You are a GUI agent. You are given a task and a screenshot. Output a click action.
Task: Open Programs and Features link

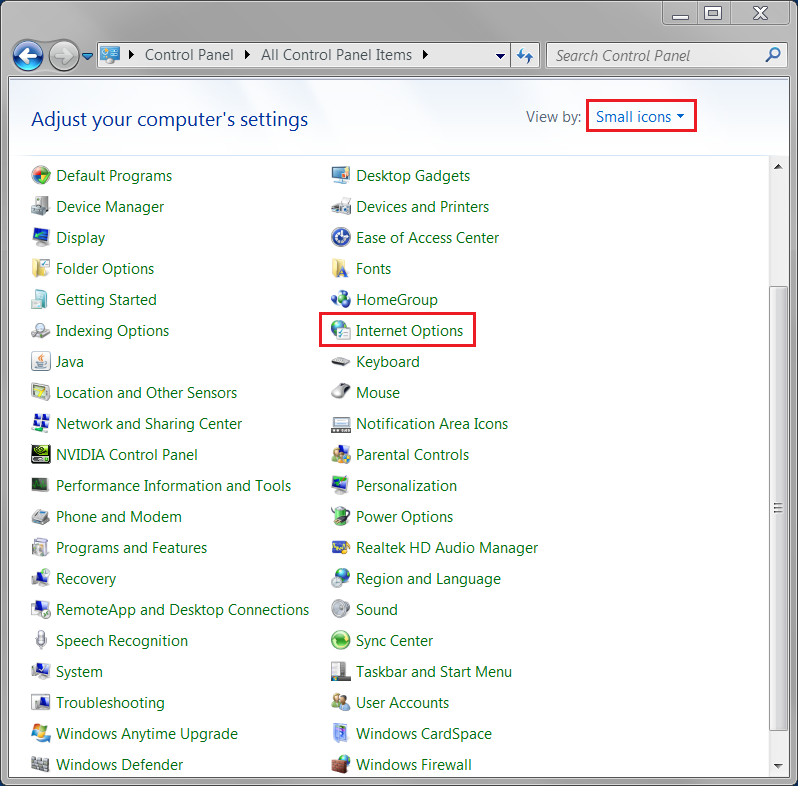coord(131,548)
